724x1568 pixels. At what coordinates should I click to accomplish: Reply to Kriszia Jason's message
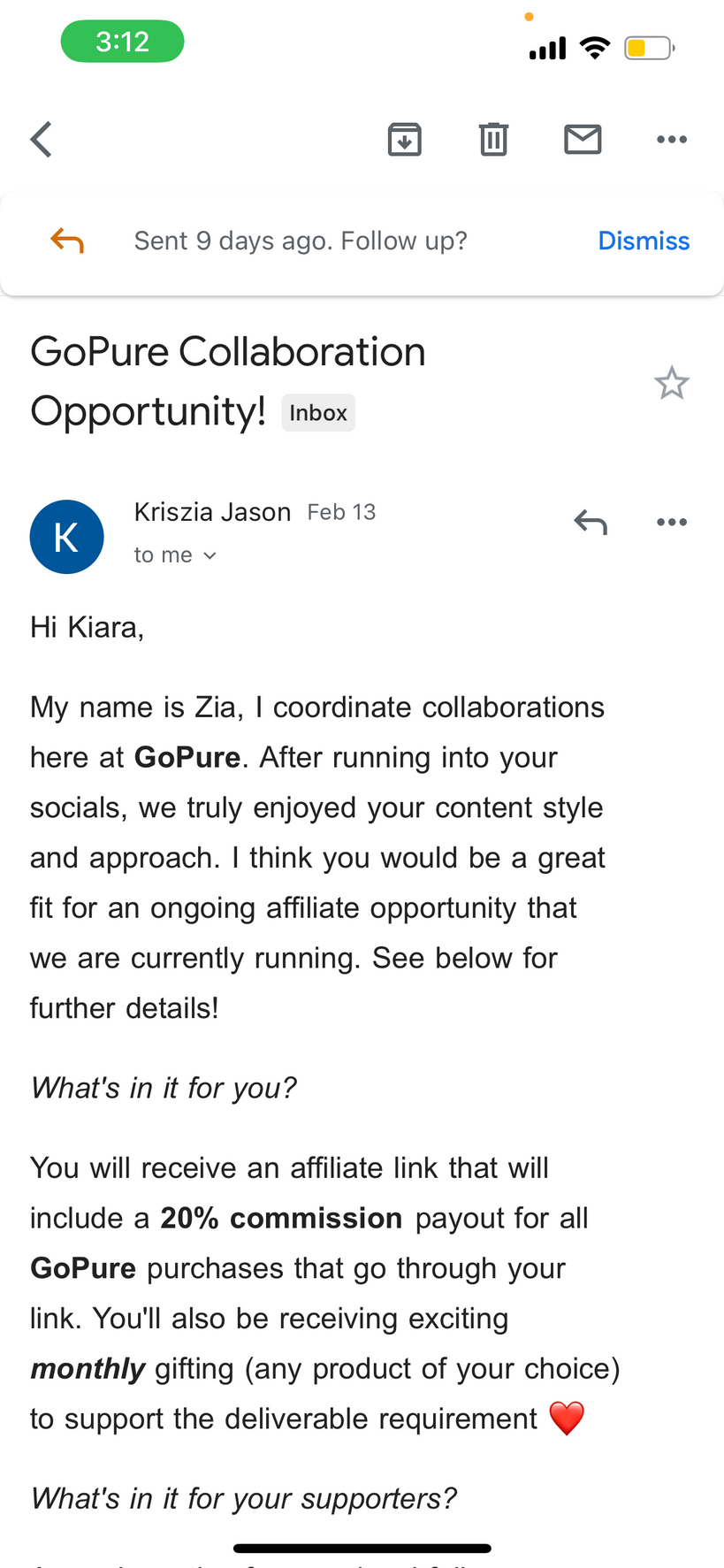[x=591, y=522]
